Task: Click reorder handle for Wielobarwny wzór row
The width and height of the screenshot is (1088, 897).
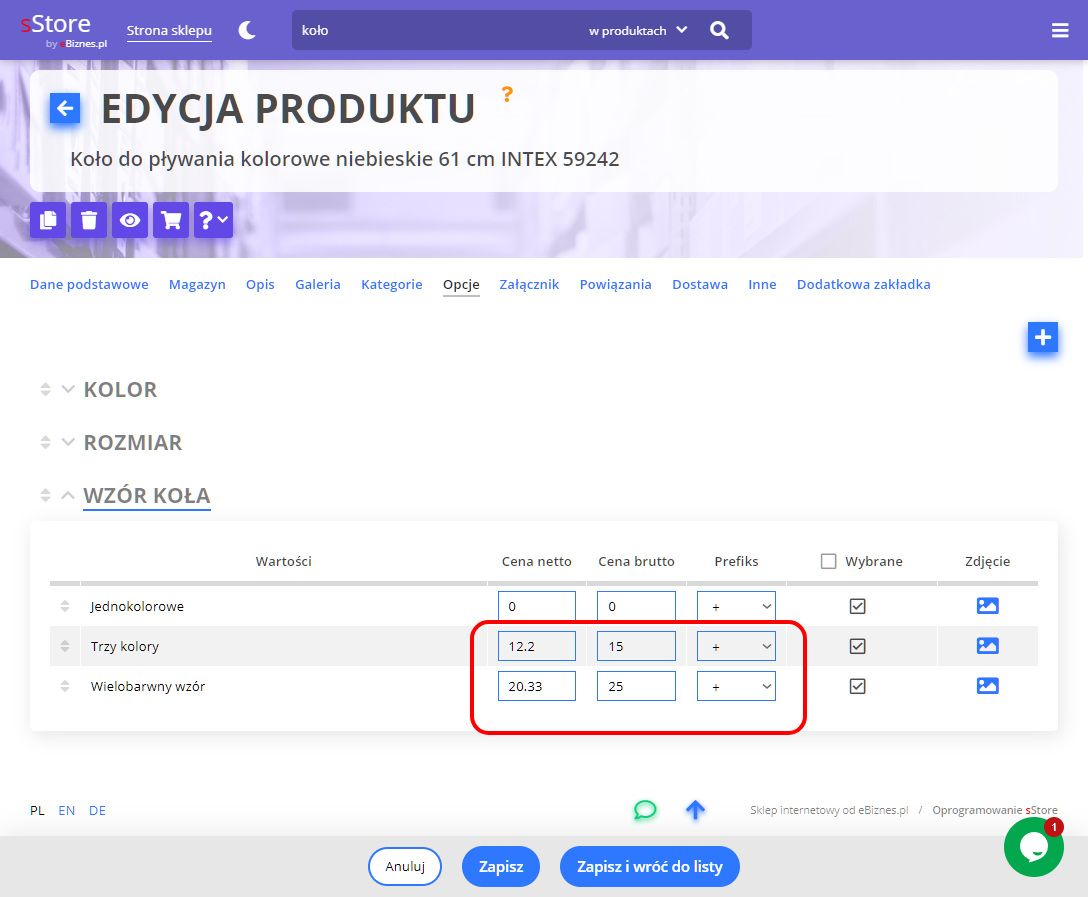Action: 65,686
